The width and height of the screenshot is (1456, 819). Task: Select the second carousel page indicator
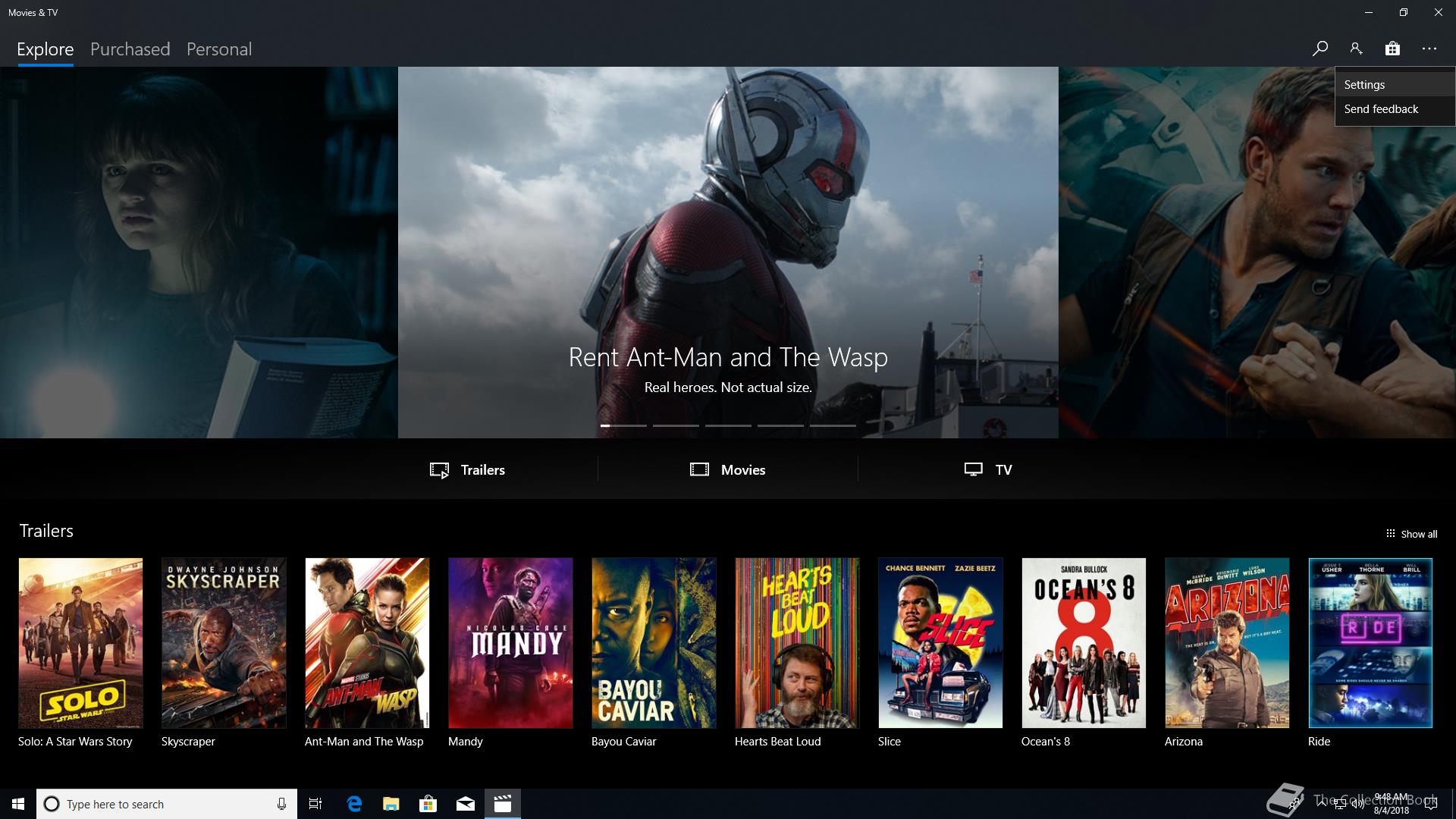tap(676, 425)
